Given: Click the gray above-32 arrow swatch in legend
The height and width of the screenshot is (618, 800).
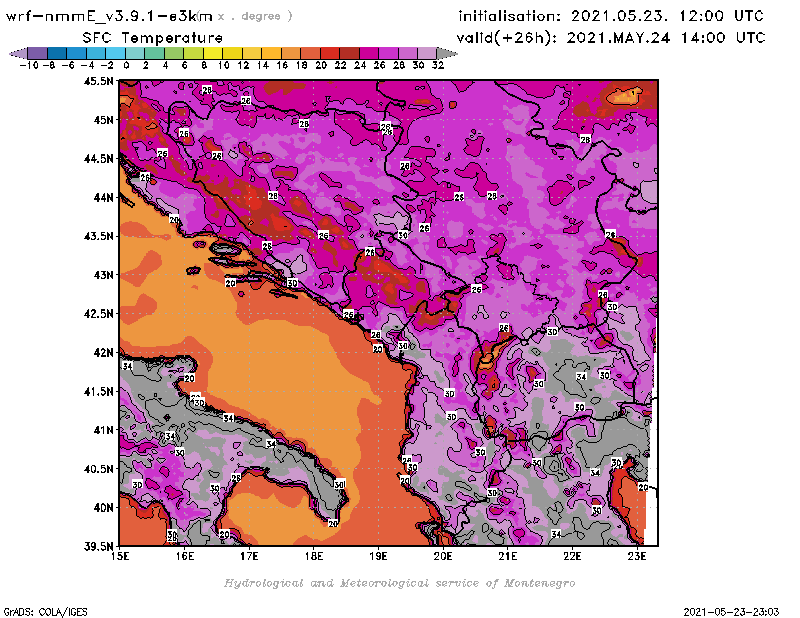Looking at the screenshot, I should 447,53.
